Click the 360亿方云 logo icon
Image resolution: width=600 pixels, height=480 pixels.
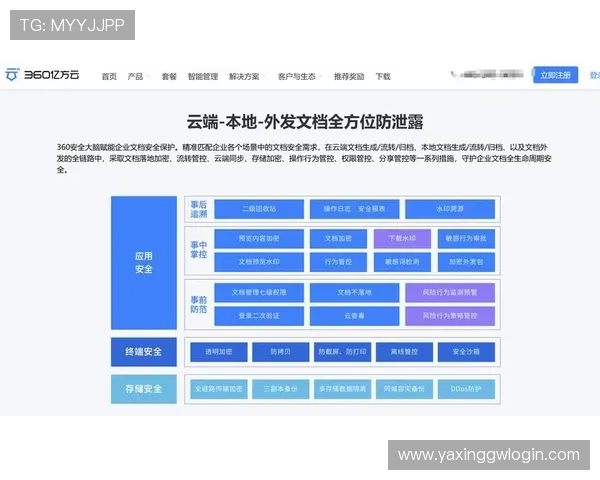(12, 74)
